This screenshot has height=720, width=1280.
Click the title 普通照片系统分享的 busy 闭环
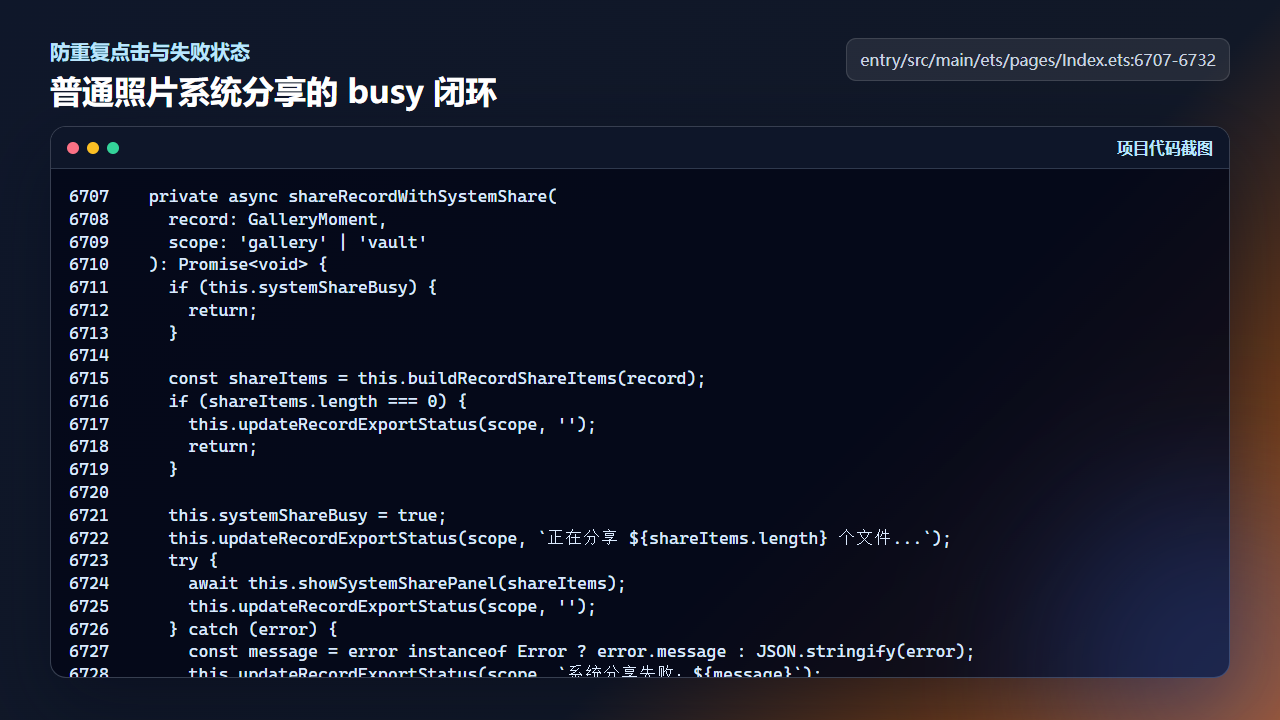(x=274, y=92)
